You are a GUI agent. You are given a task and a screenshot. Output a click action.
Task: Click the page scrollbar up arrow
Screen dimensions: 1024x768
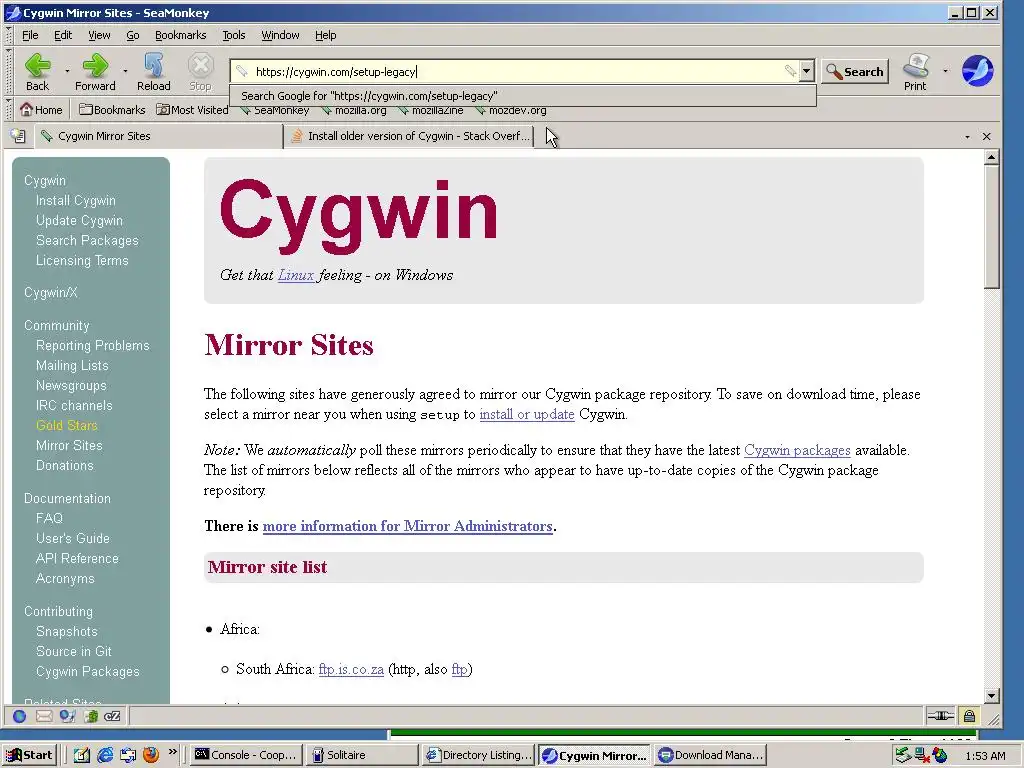point(991,157)
